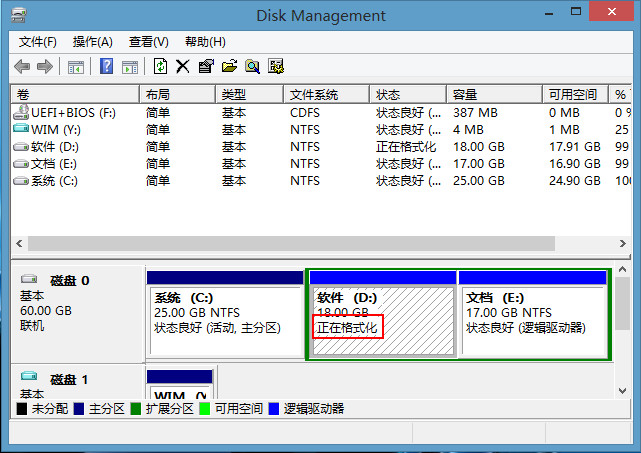Sort by the 类型 column header
This screenshot has width=641, height=453.
[249, 94]
